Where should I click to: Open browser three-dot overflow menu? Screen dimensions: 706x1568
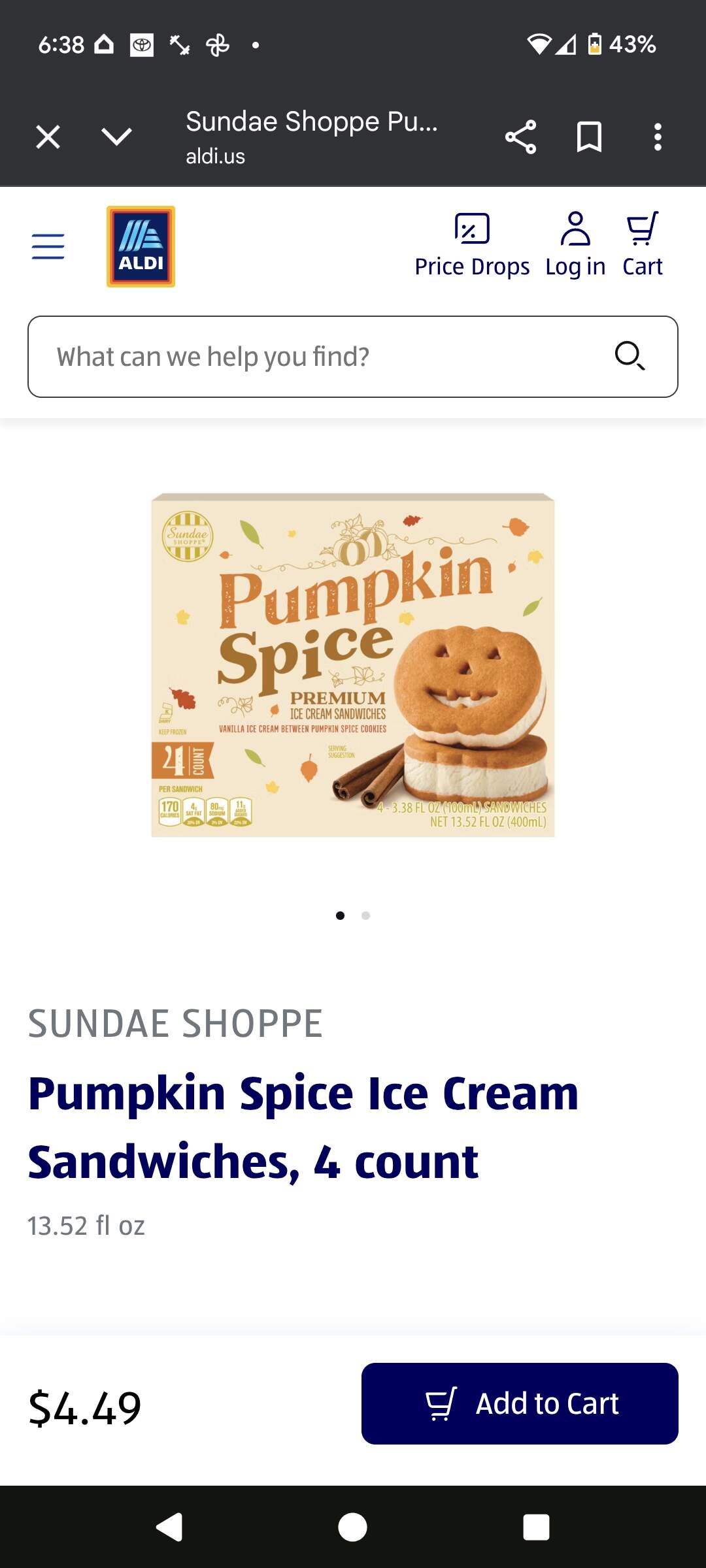click(x=658, y=137)
